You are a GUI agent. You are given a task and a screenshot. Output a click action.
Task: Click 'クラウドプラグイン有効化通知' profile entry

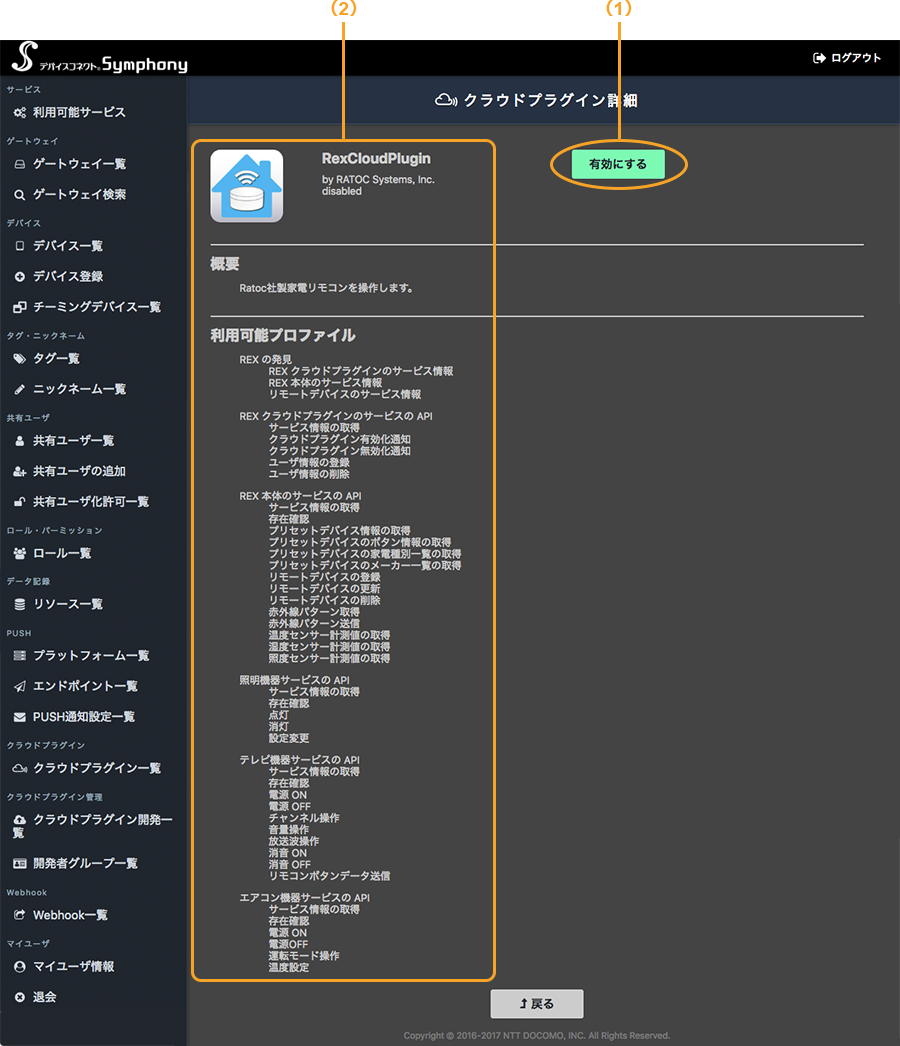[x=340, y=440]
